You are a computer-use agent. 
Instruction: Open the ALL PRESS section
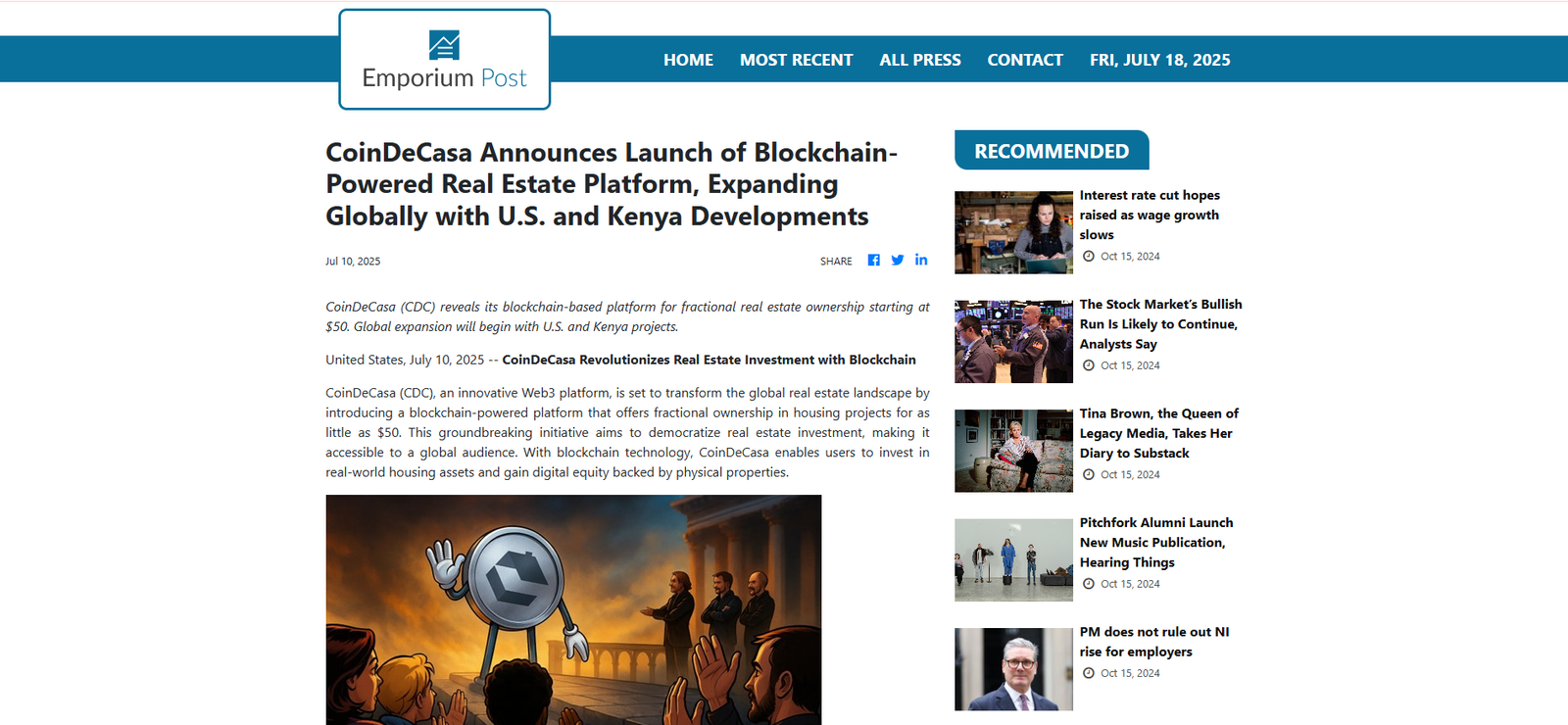[920, 60]
